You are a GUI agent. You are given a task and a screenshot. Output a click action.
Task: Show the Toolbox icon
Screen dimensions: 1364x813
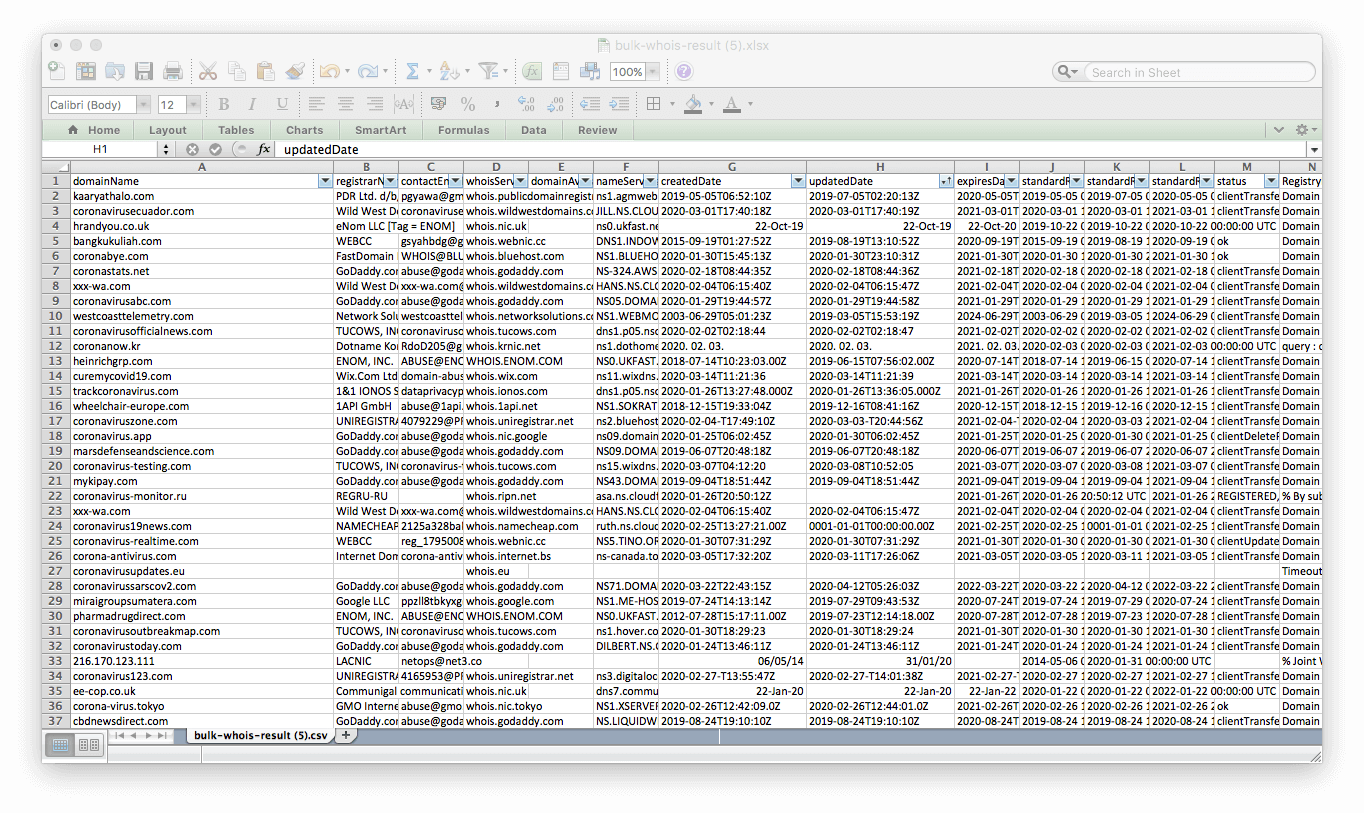click(561, 71)
